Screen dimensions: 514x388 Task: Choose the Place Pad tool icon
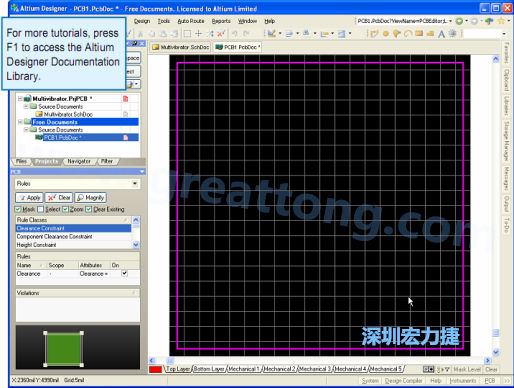386,34
